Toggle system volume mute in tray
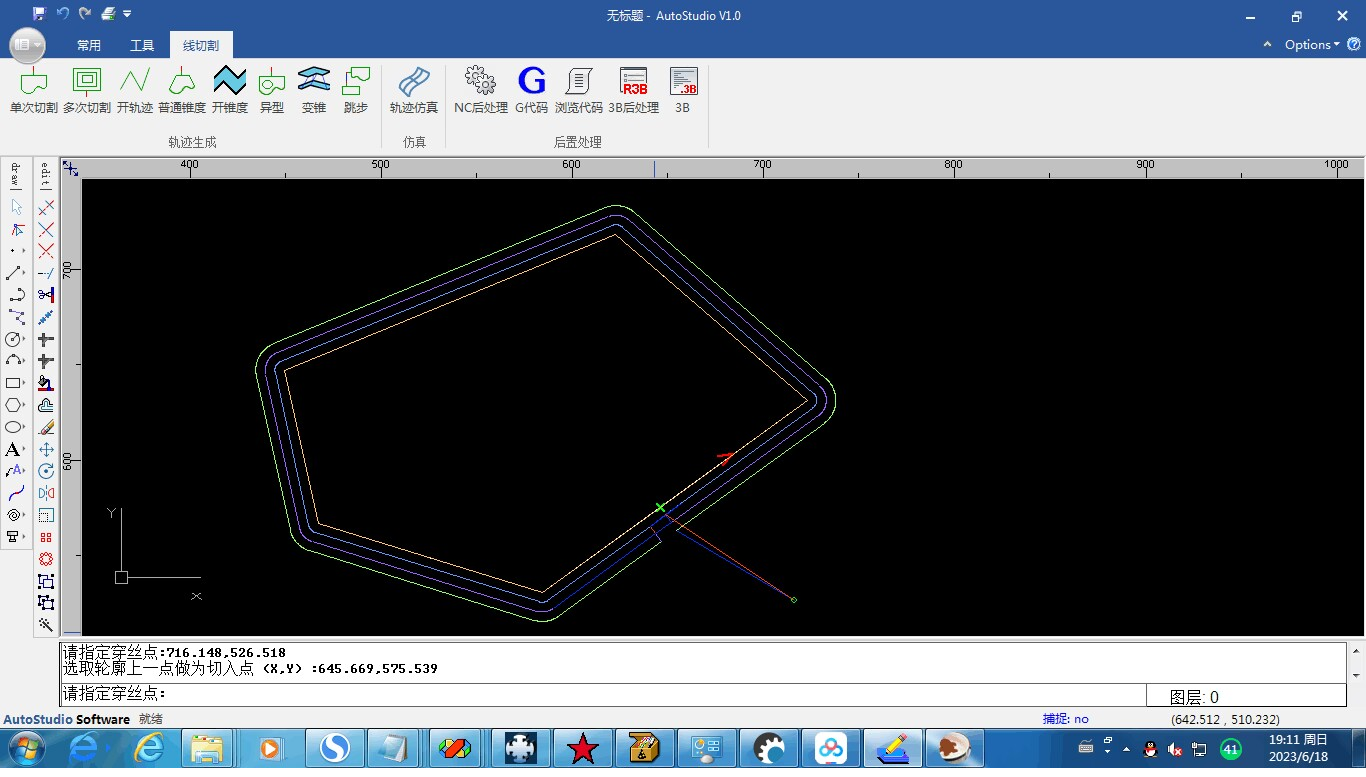 click(1176, 749)
